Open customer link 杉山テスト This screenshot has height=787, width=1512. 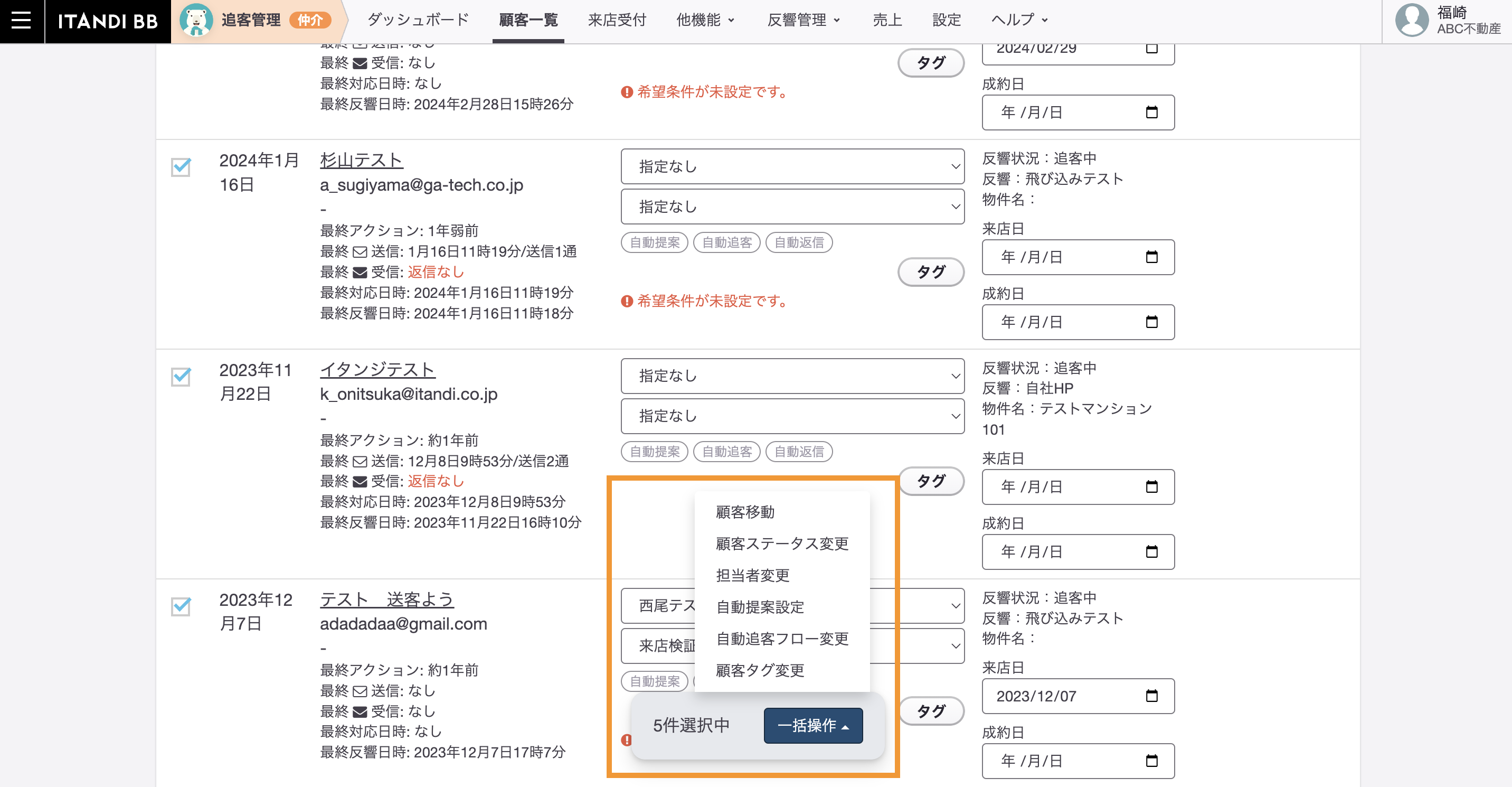click(x=362, y=161)
